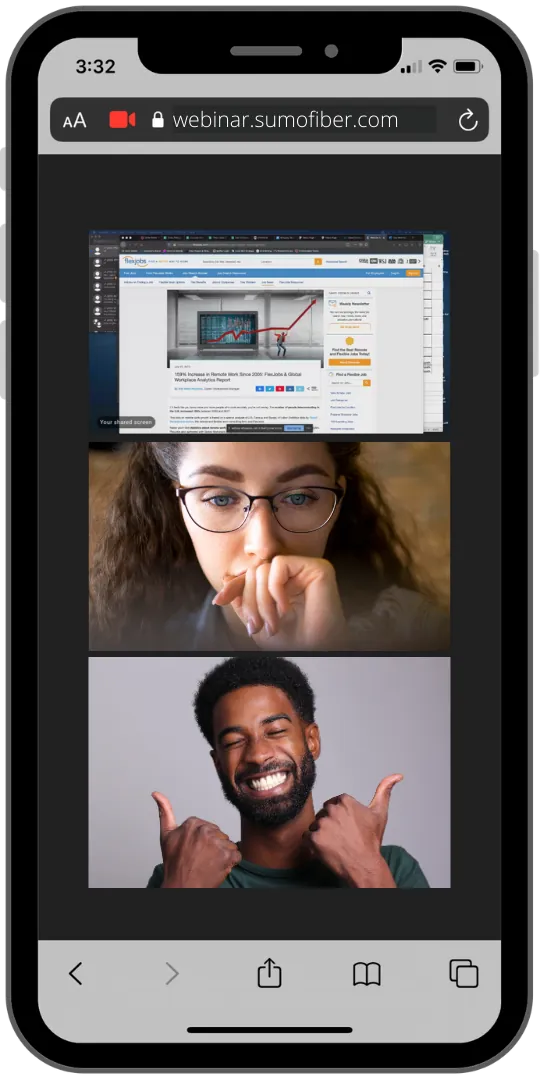Tap the home indicator bar

point(269,1030)
